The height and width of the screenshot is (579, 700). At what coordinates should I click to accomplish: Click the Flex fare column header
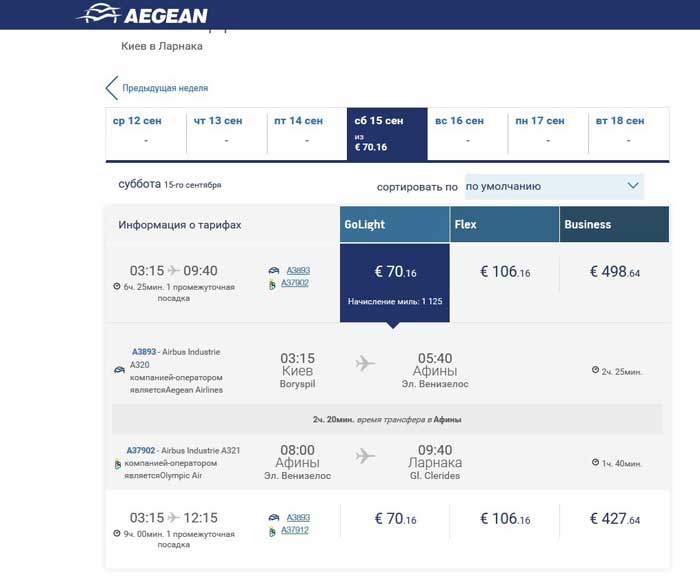tap(505, 225)
